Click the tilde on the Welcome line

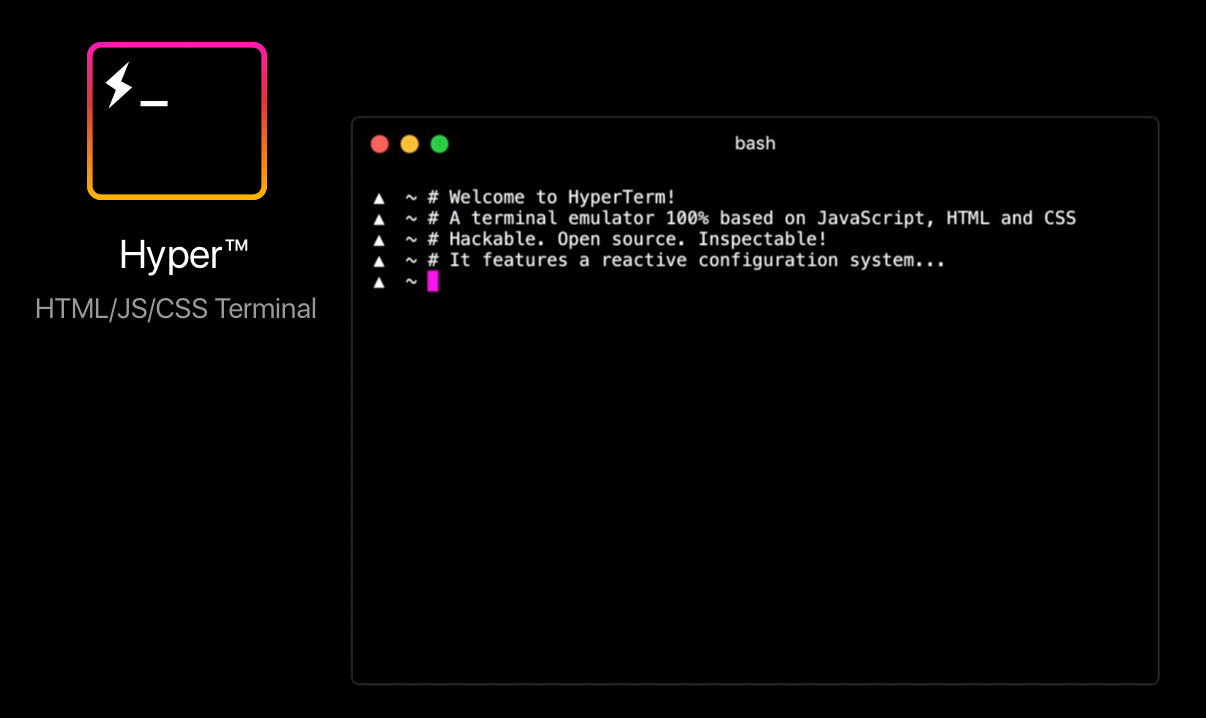click(411, 198)
